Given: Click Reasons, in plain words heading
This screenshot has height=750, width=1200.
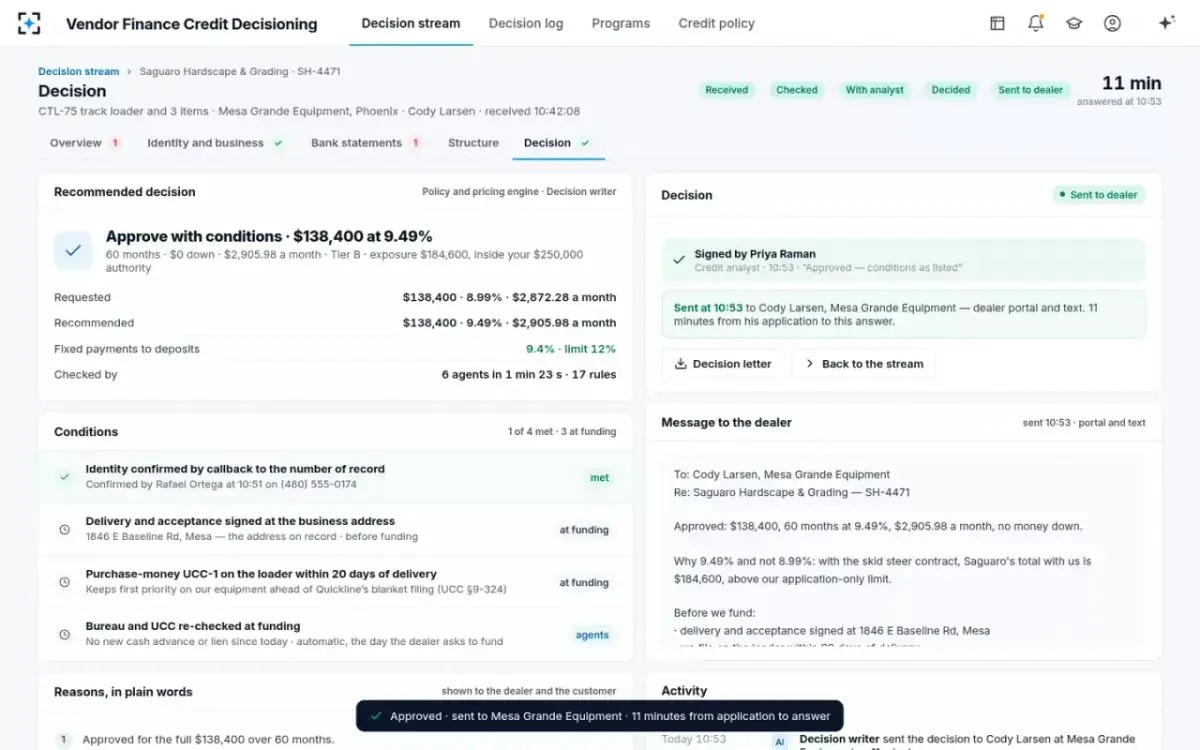Looking at the screenshot, I should click(x=123, y=692).
